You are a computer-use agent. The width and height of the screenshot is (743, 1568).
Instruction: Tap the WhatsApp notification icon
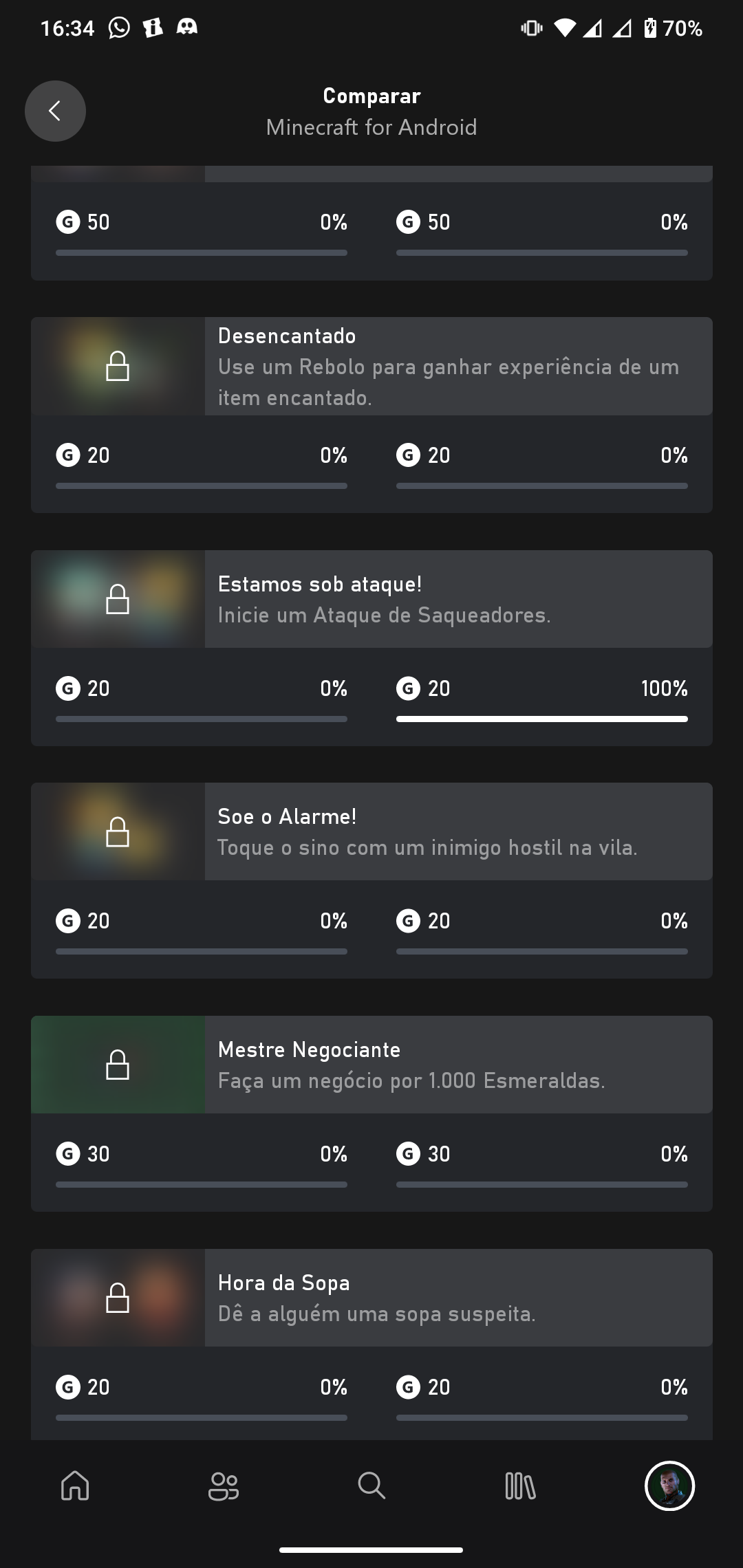click(x=119, y=28)
